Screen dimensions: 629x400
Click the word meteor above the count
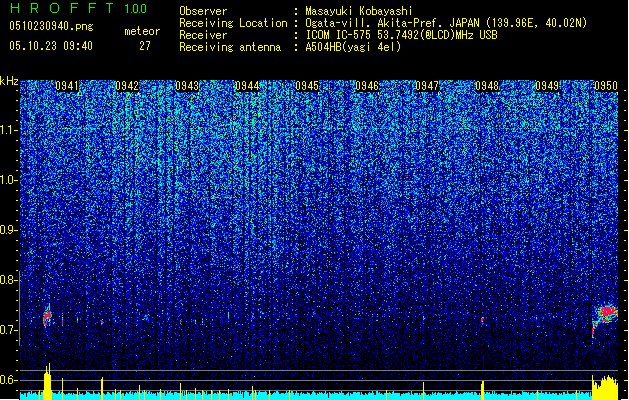(x=142, y=31)
